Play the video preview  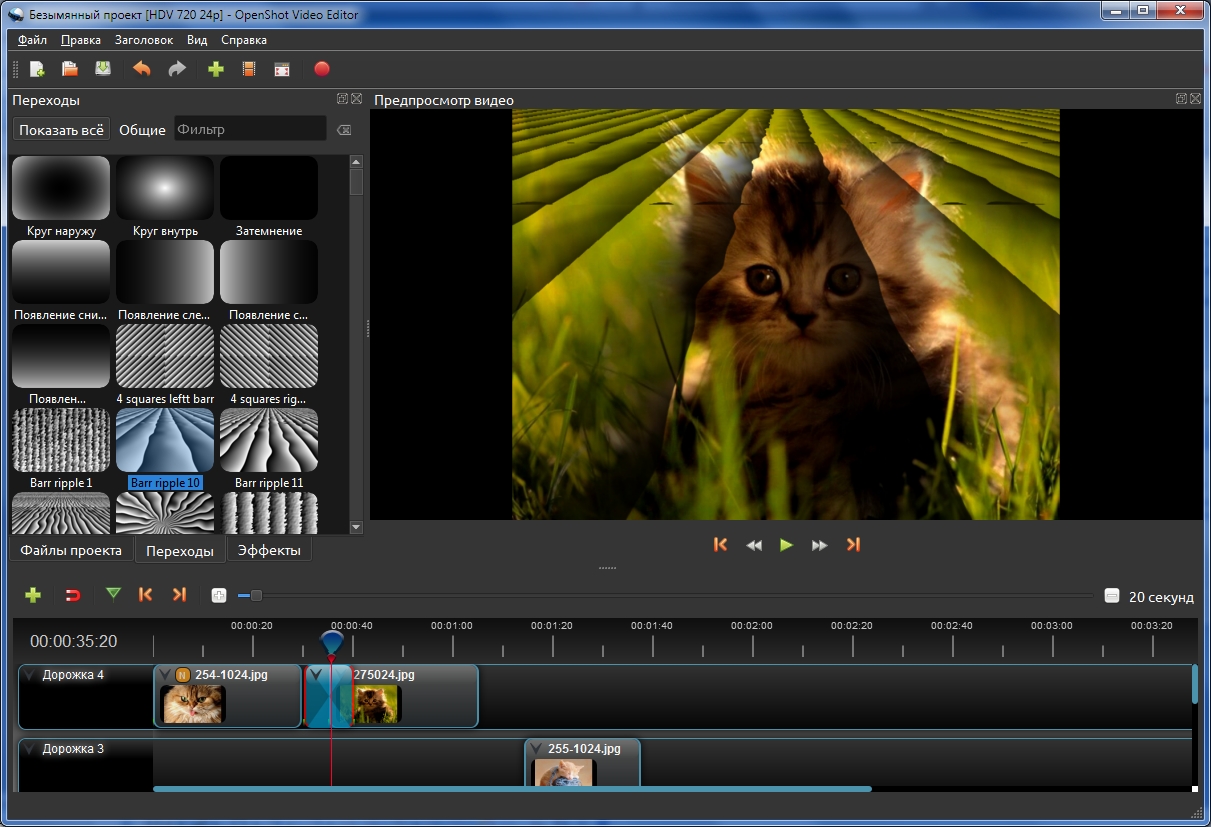click(x=786, y=545)
